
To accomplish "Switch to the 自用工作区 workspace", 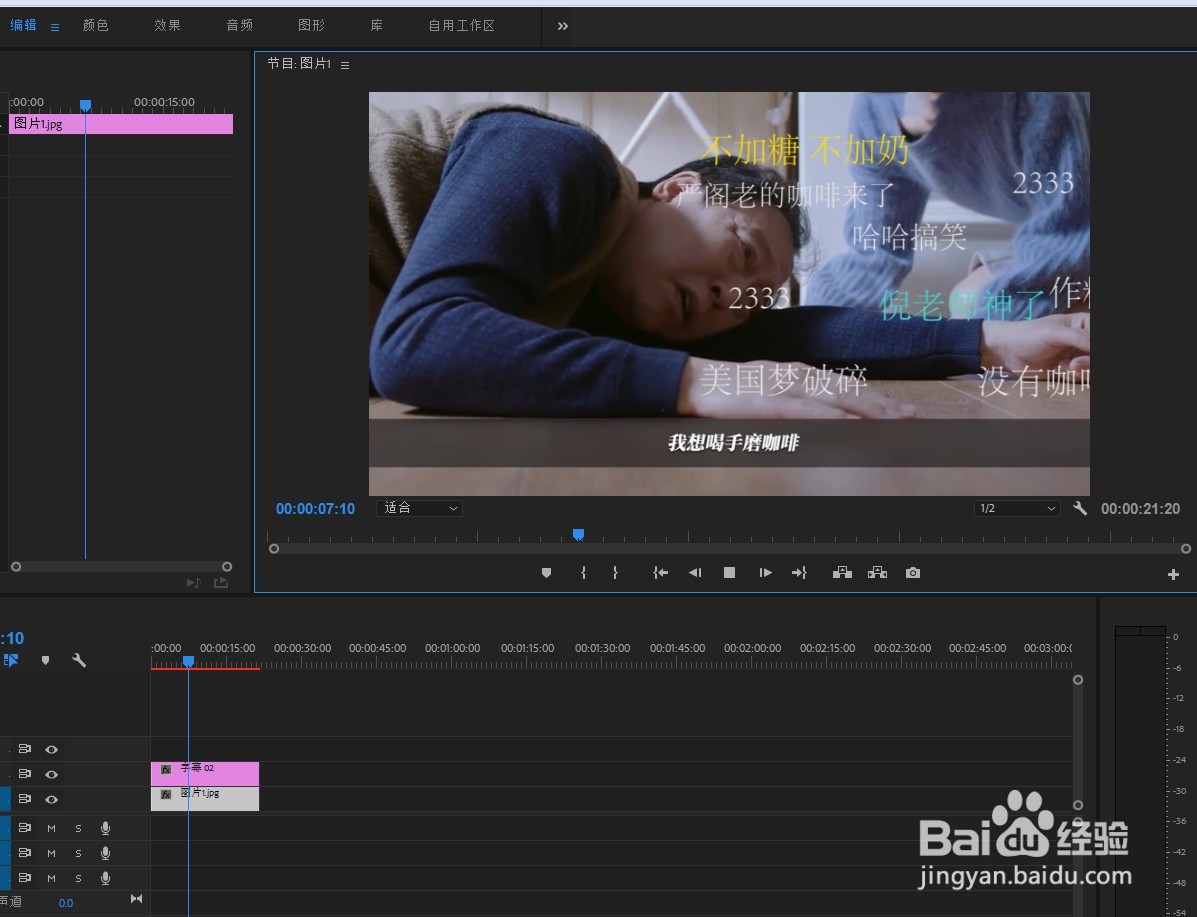I will [461, 25].
